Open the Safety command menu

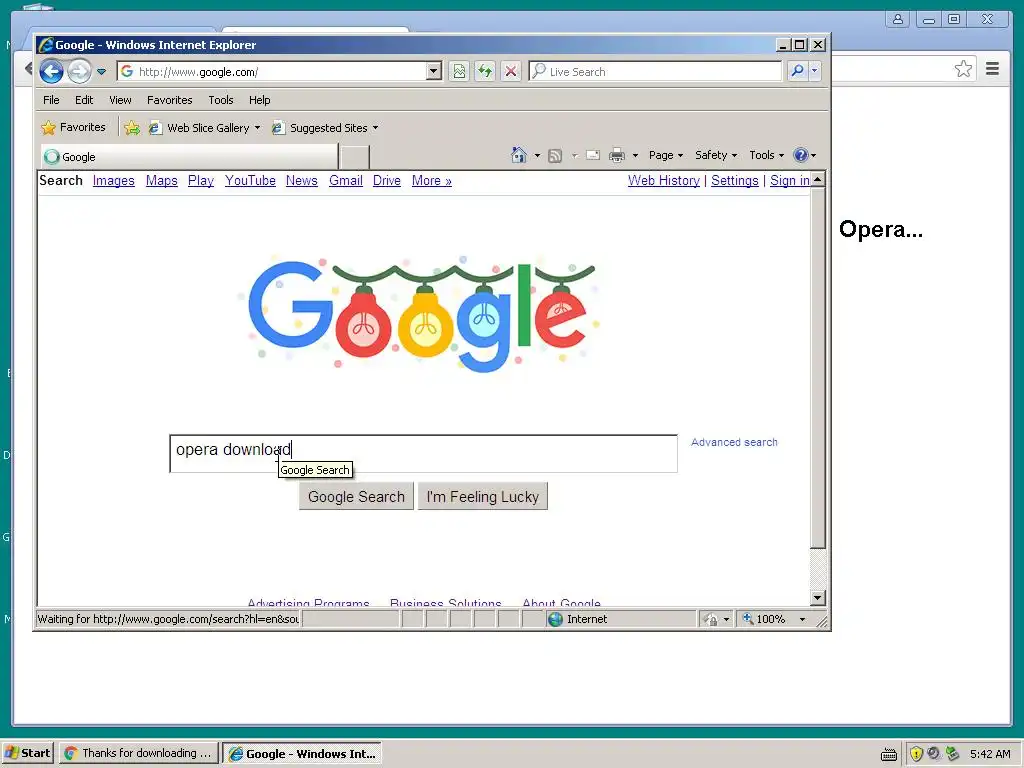[x=716, y=155]
